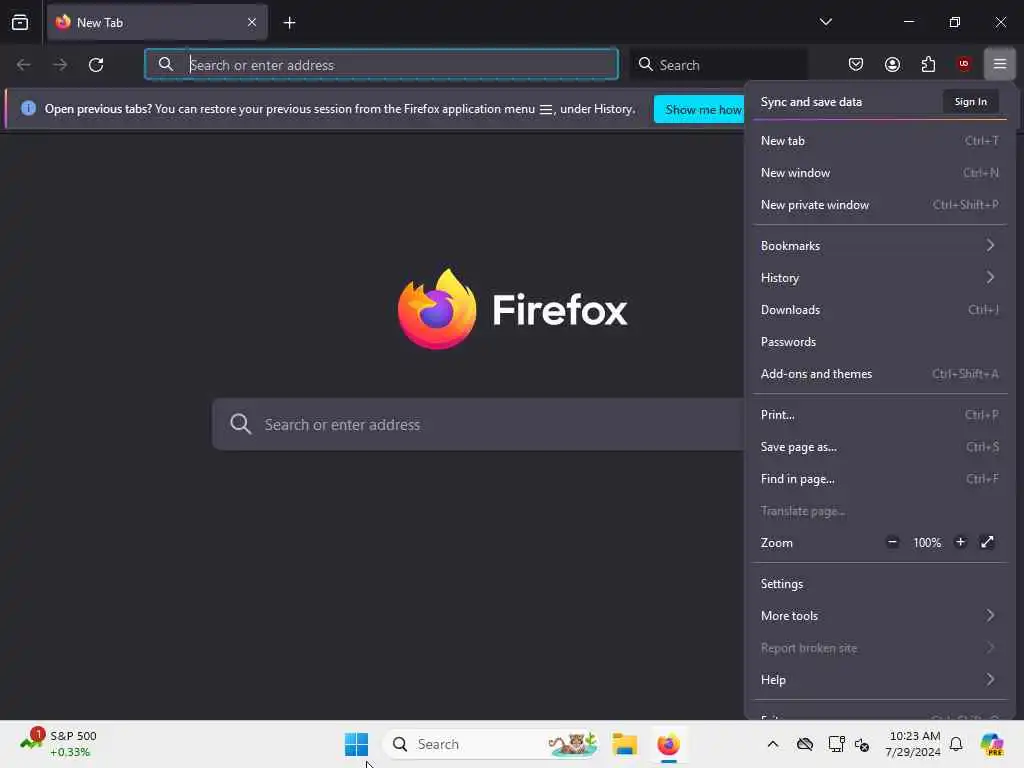Decrease zoom with minus button

point(892,542)
